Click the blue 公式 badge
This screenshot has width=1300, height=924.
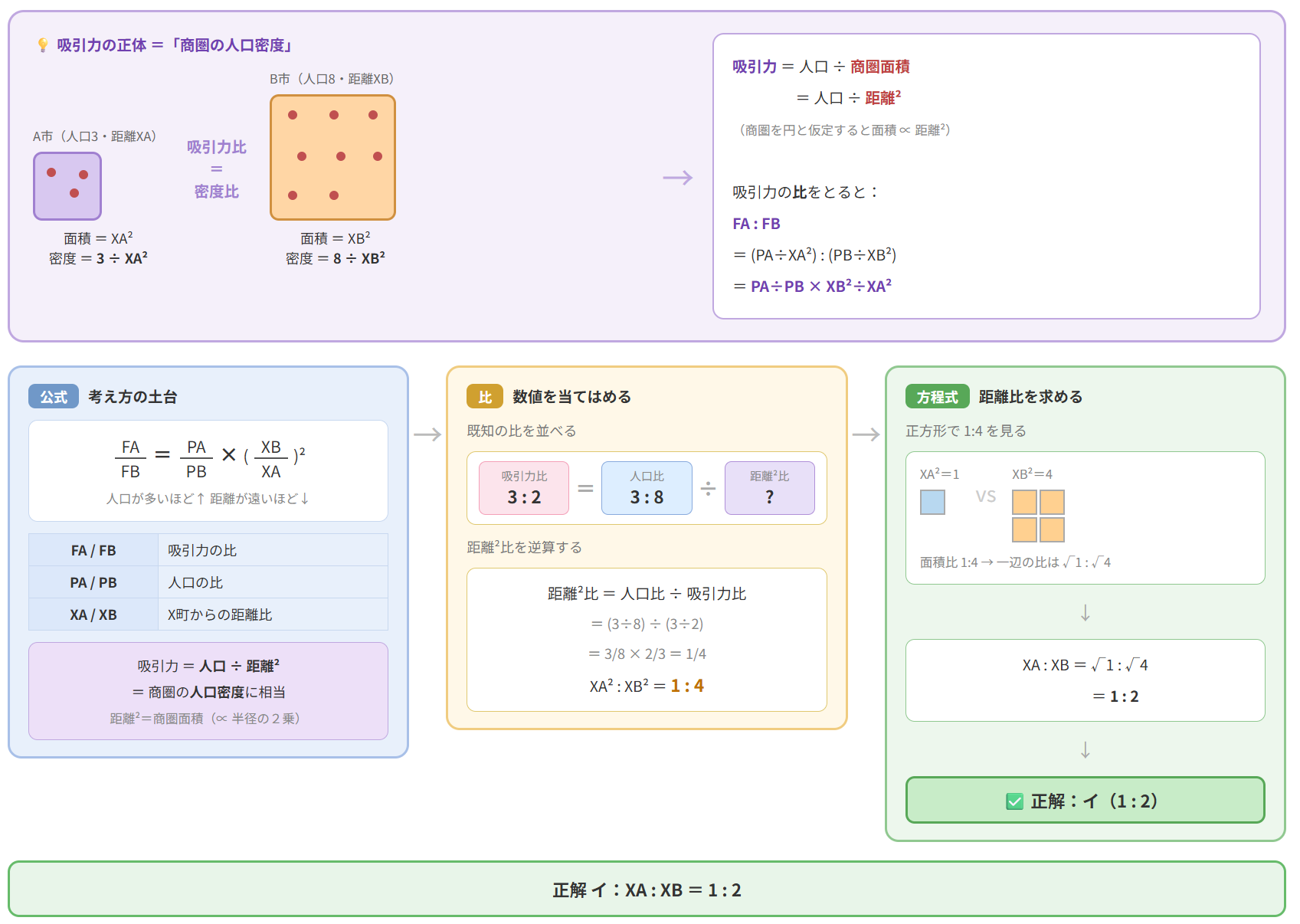click(54, 397)
